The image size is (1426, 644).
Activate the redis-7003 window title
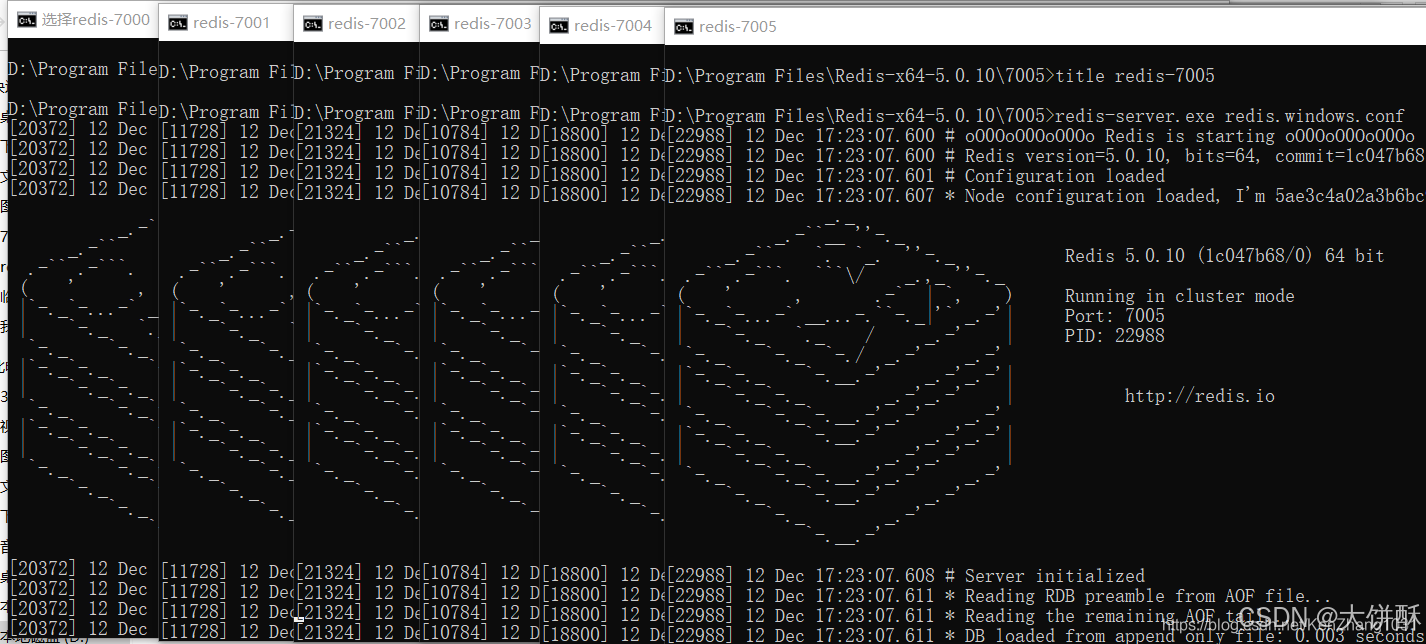coord(492,24)
